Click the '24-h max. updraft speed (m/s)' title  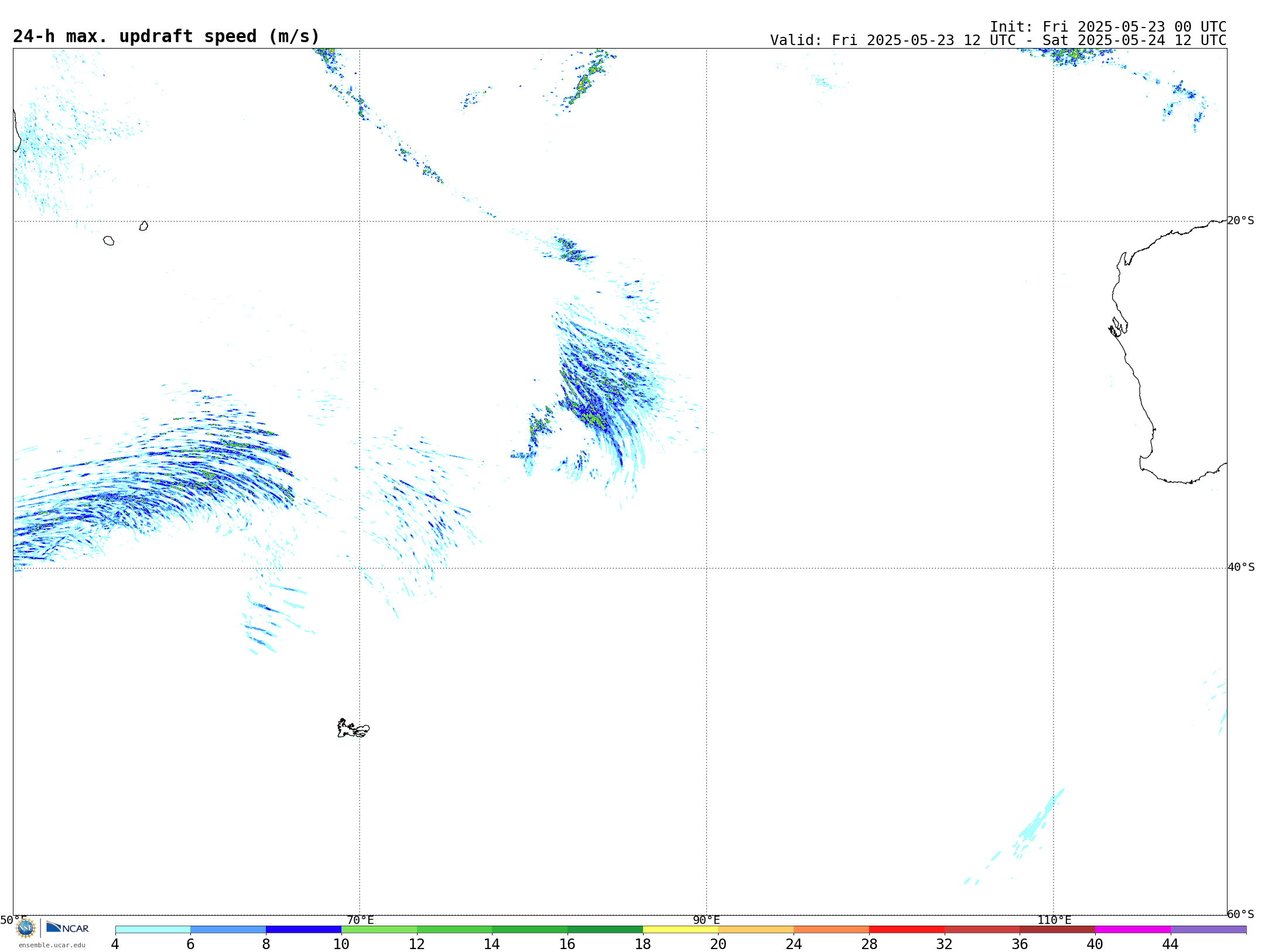pyautogui.click(x=166, y=36)
